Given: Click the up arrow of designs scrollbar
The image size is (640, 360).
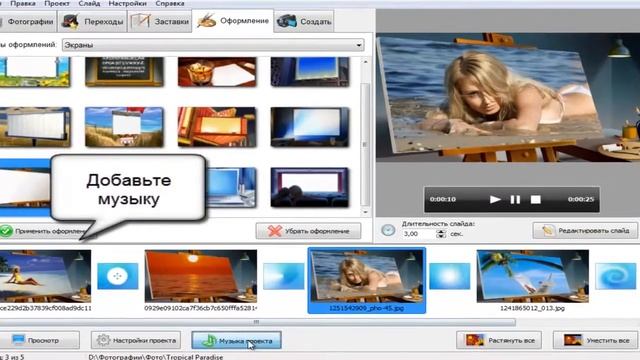Looking at the screenshot, I should tap(365, 62).
